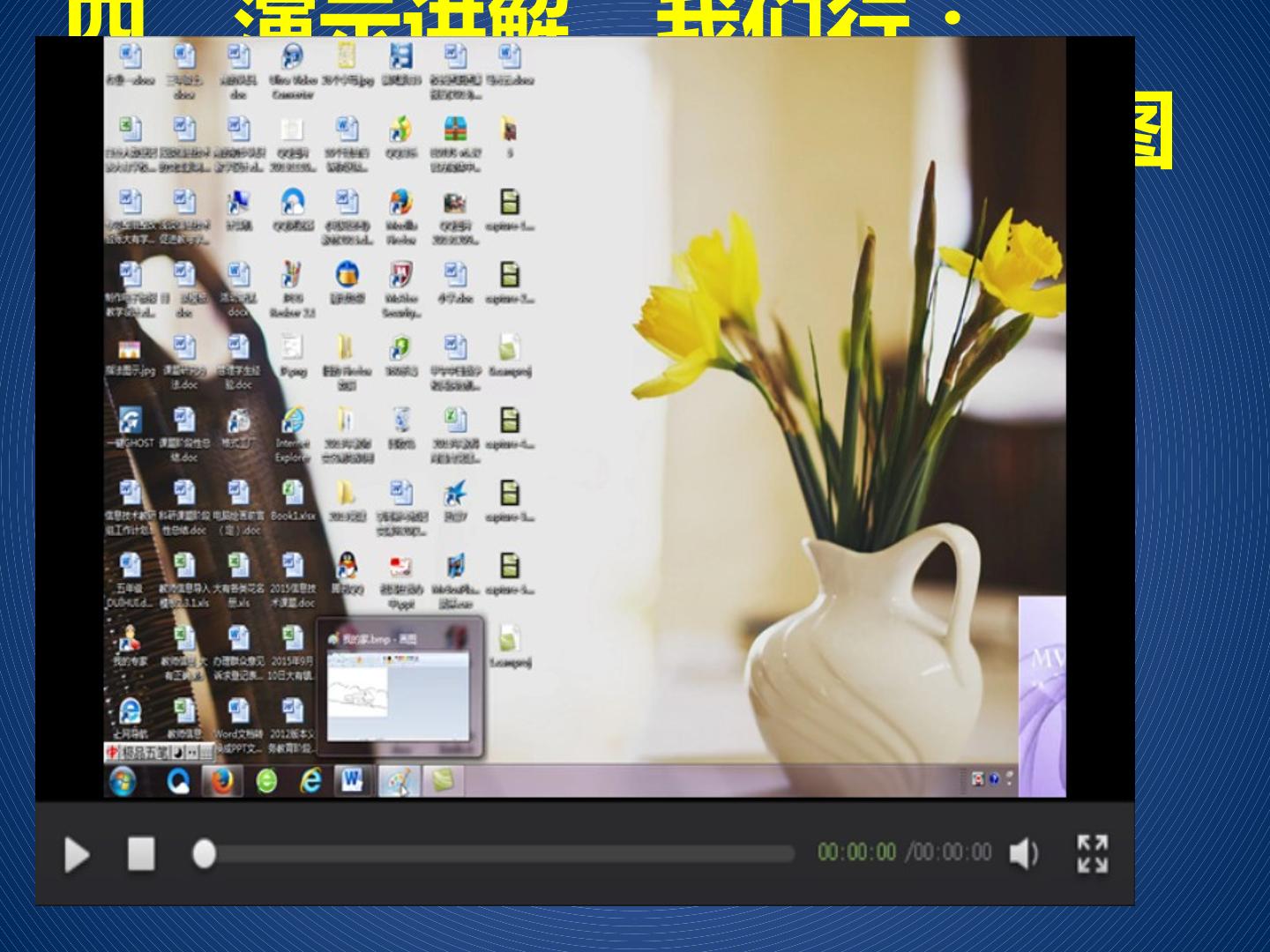Open the Book1.xlsx desktop file

[293, 501]
